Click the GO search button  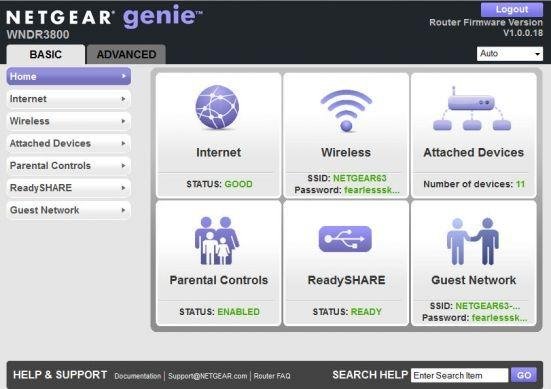pos(524,375)
